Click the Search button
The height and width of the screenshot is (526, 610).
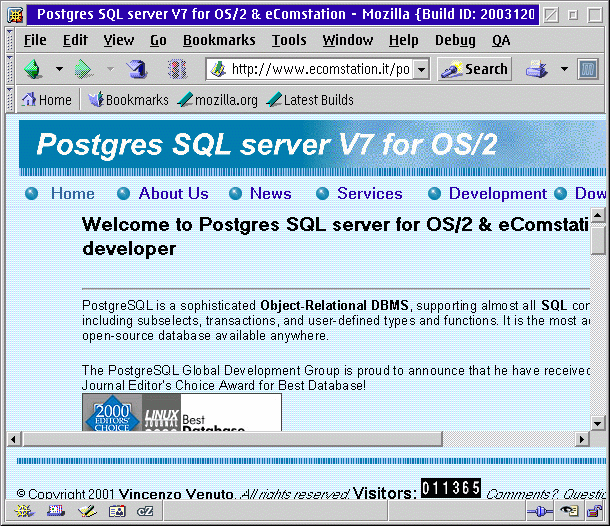pos(474,69)
